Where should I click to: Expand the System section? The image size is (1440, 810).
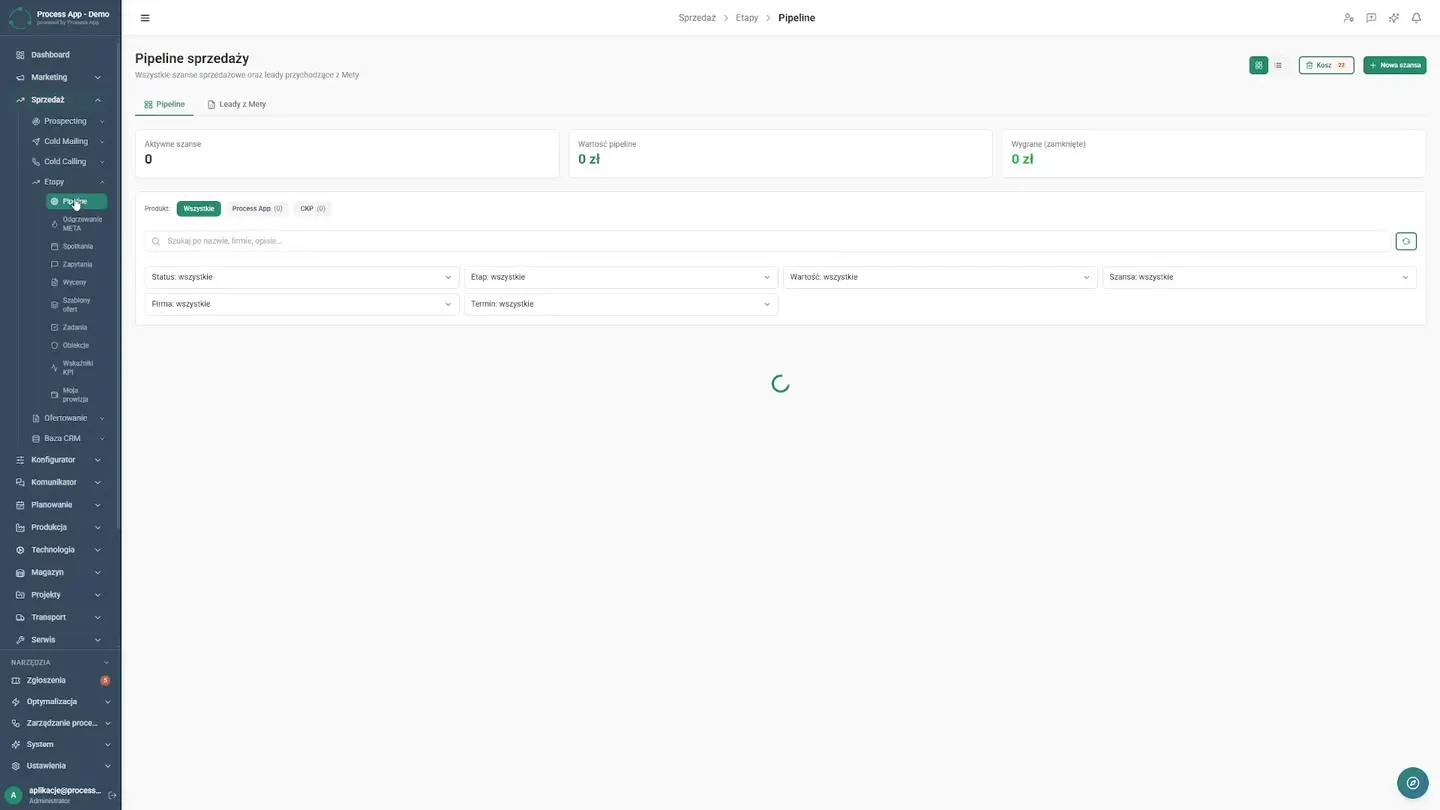click(x=60, y=744)
